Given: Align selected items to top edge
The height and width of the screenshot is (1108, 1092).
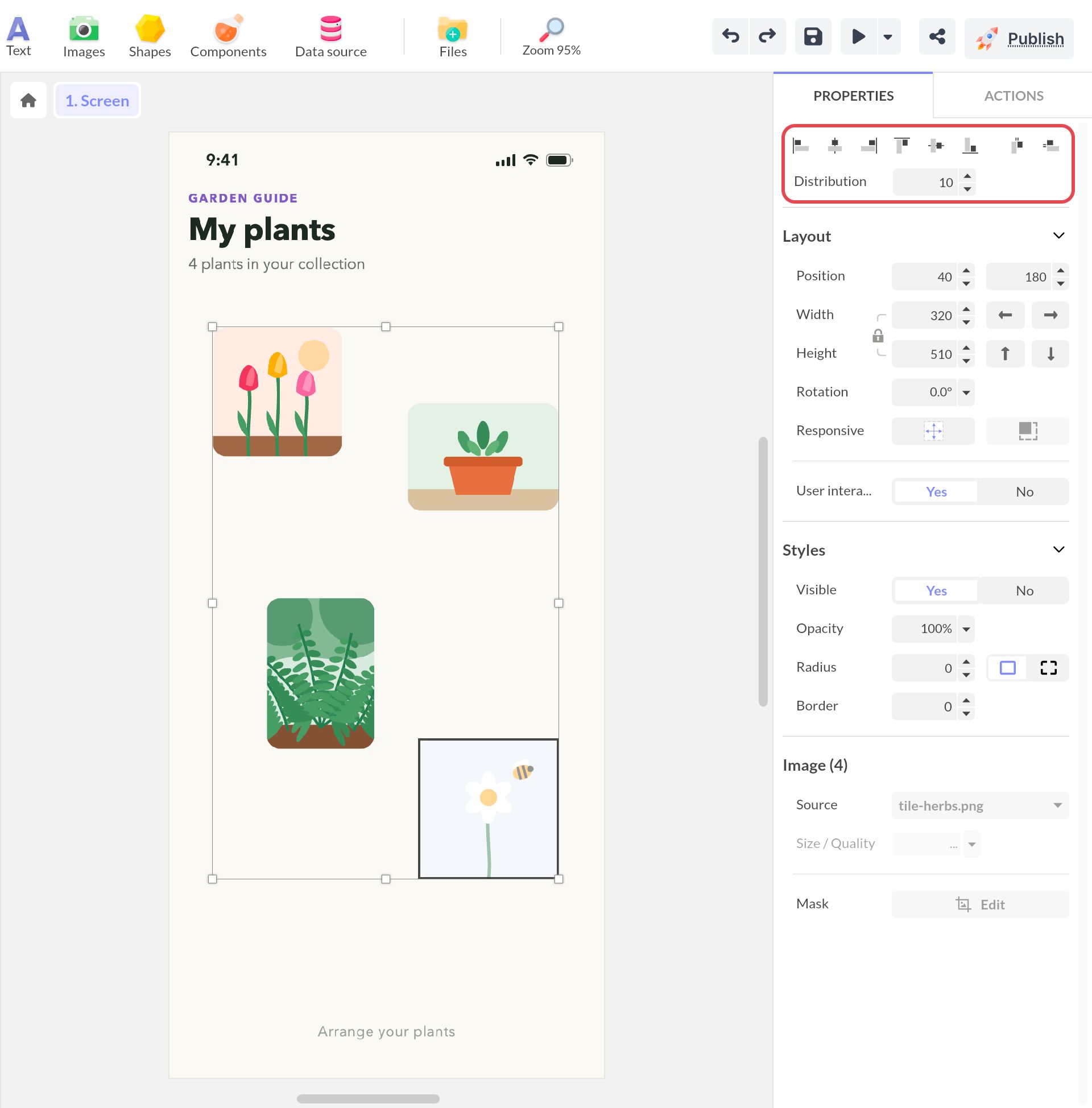Looking at the screenshot, I should [902, 146].
